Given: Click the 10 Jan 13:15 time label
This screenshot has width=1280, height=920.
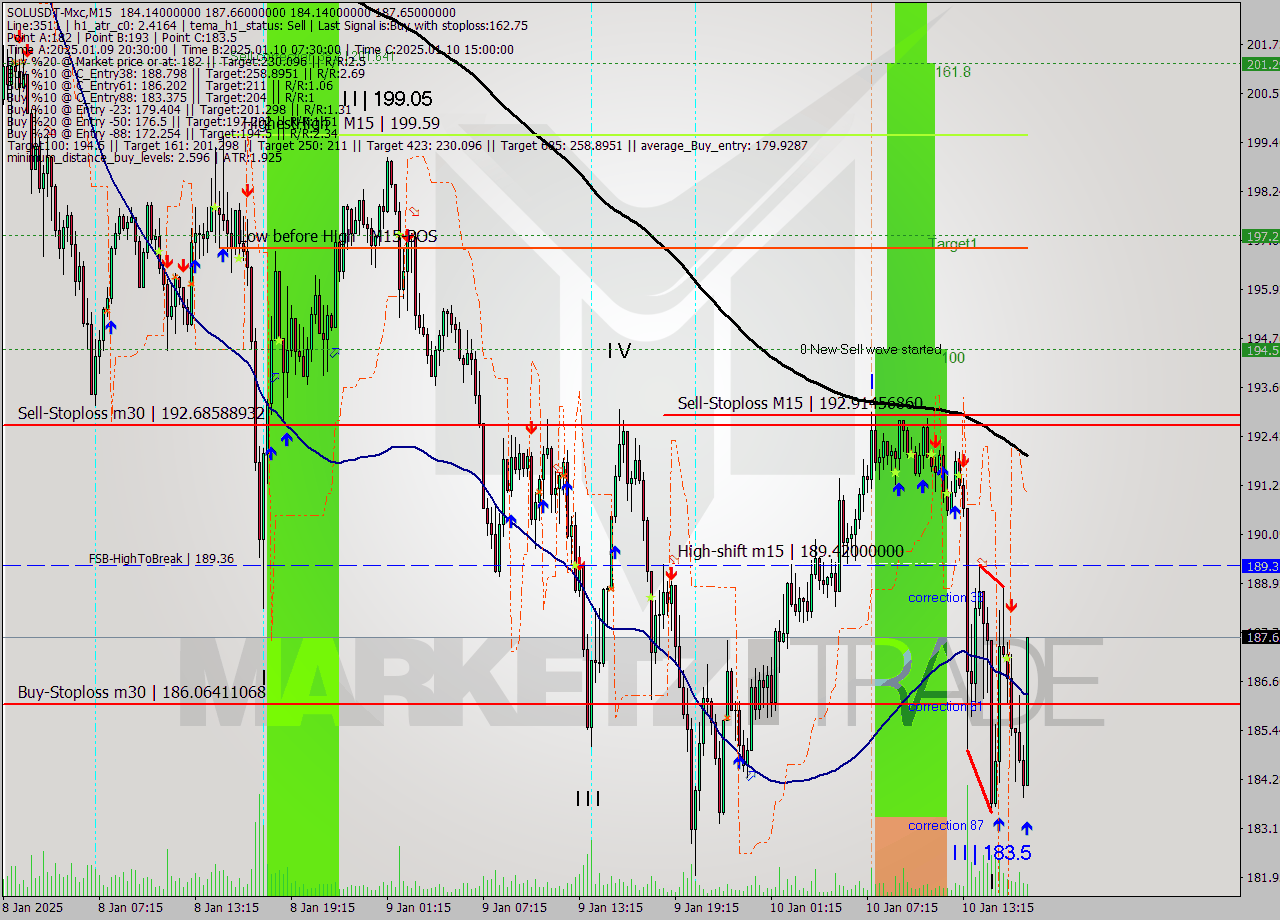Looking at the screenshot, I should (x=998, y=908).
